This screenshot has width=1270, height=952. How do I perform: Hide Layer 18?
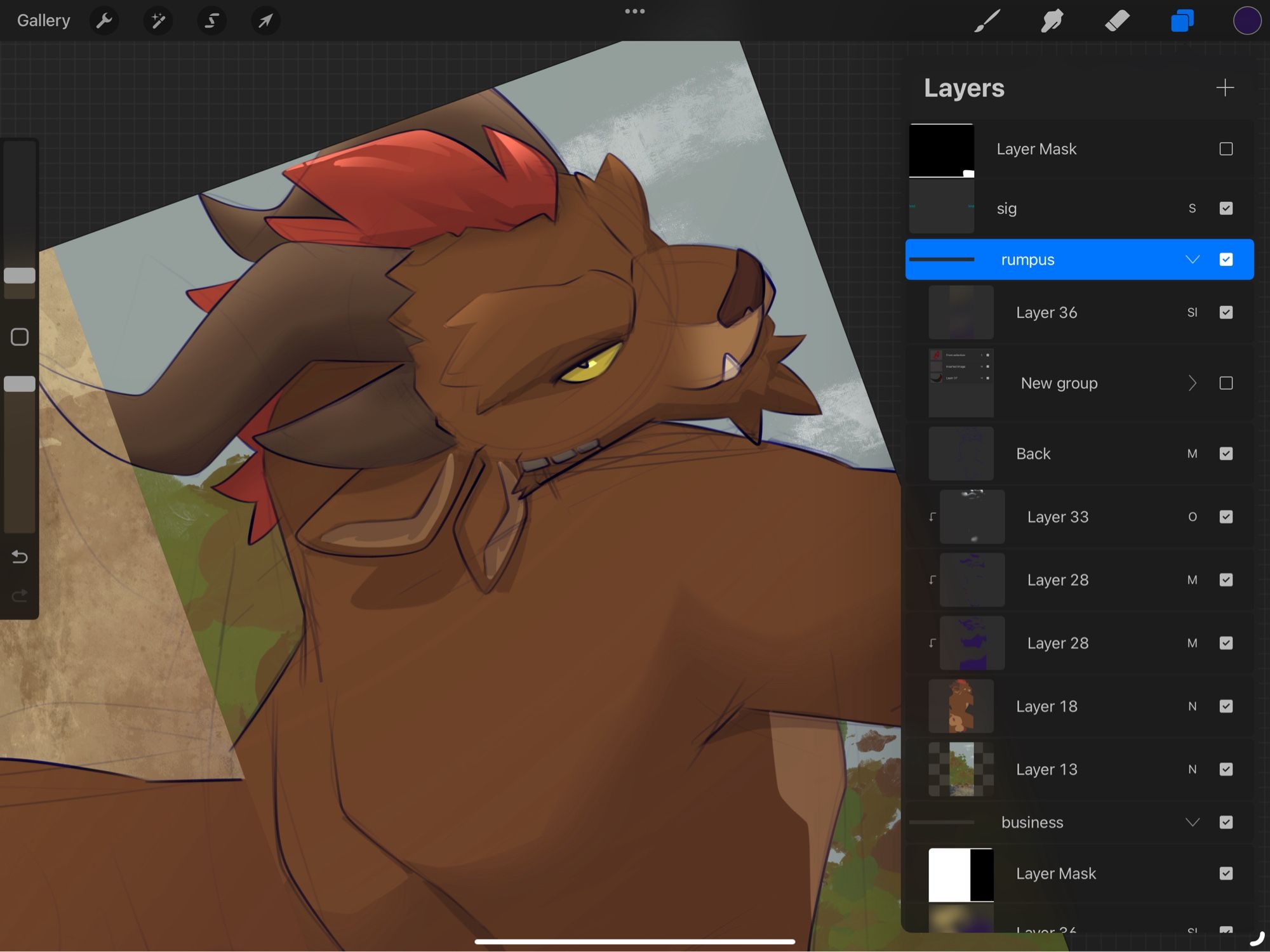1226,706
